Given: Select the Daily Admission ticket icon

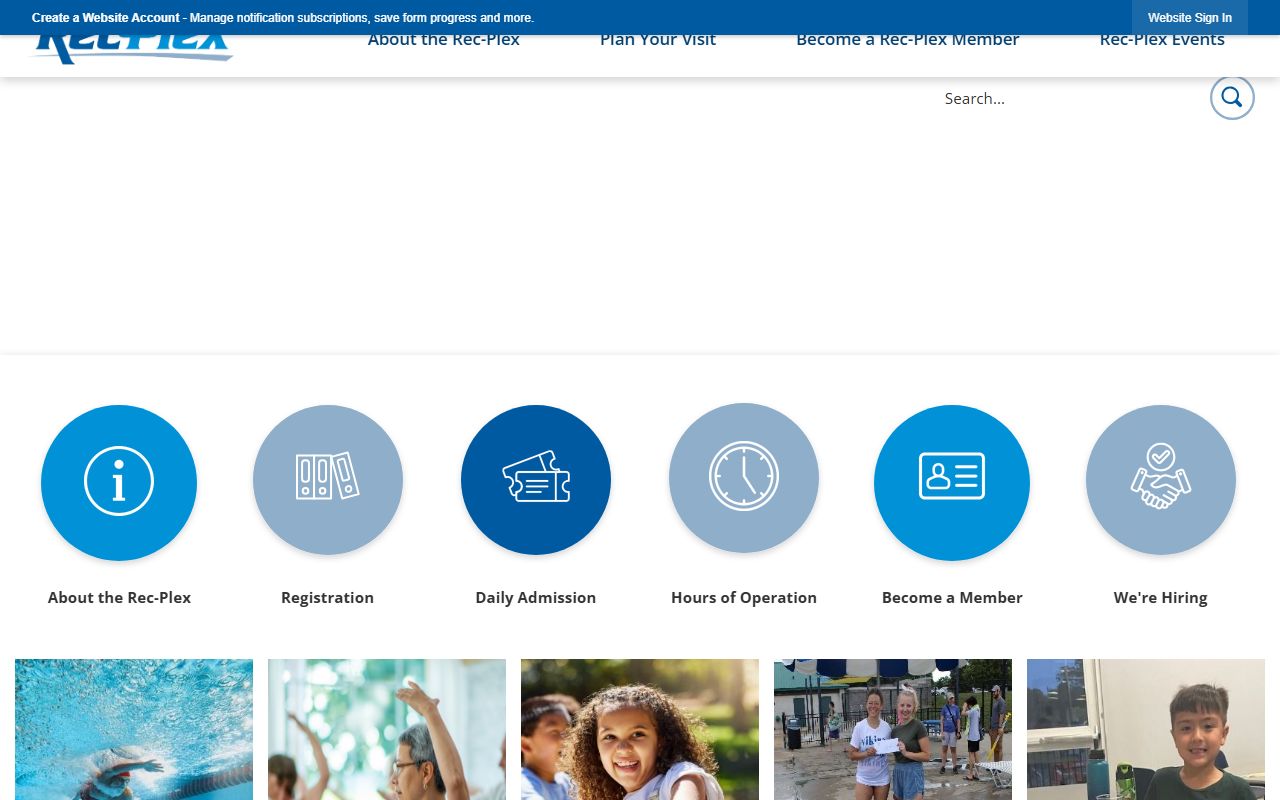Looking at the screenshot, I should [x=536, y=480].
